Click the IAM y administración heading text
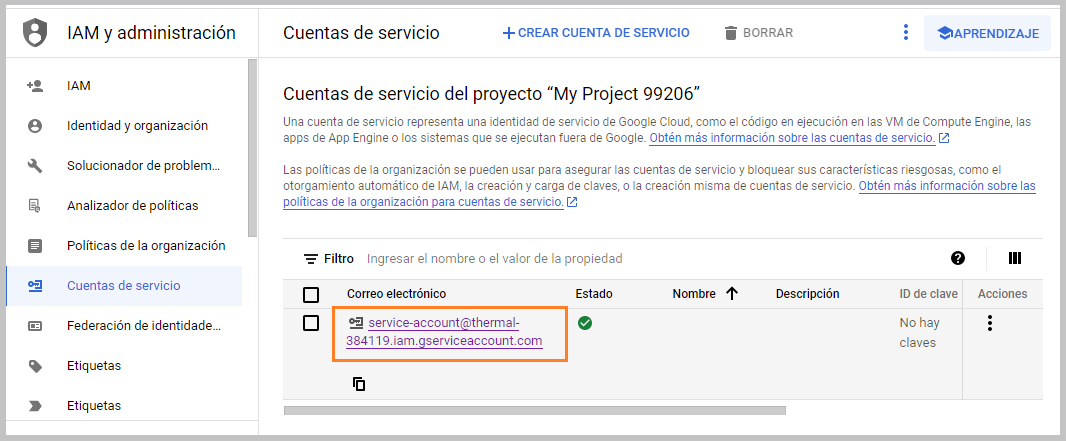Image resolution: width=1066 pixels, height=441 pixels. [152, 33]
